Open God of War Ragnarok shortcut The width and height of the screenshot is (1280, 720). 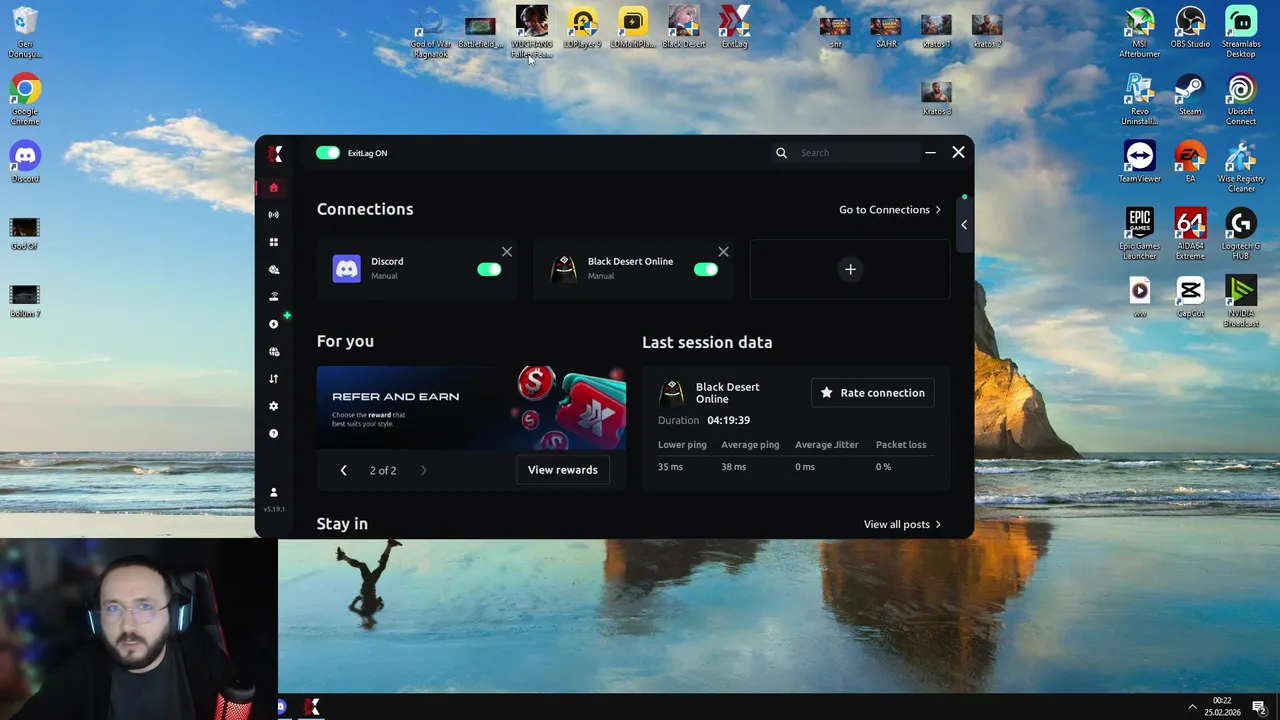tap(430, 32)
